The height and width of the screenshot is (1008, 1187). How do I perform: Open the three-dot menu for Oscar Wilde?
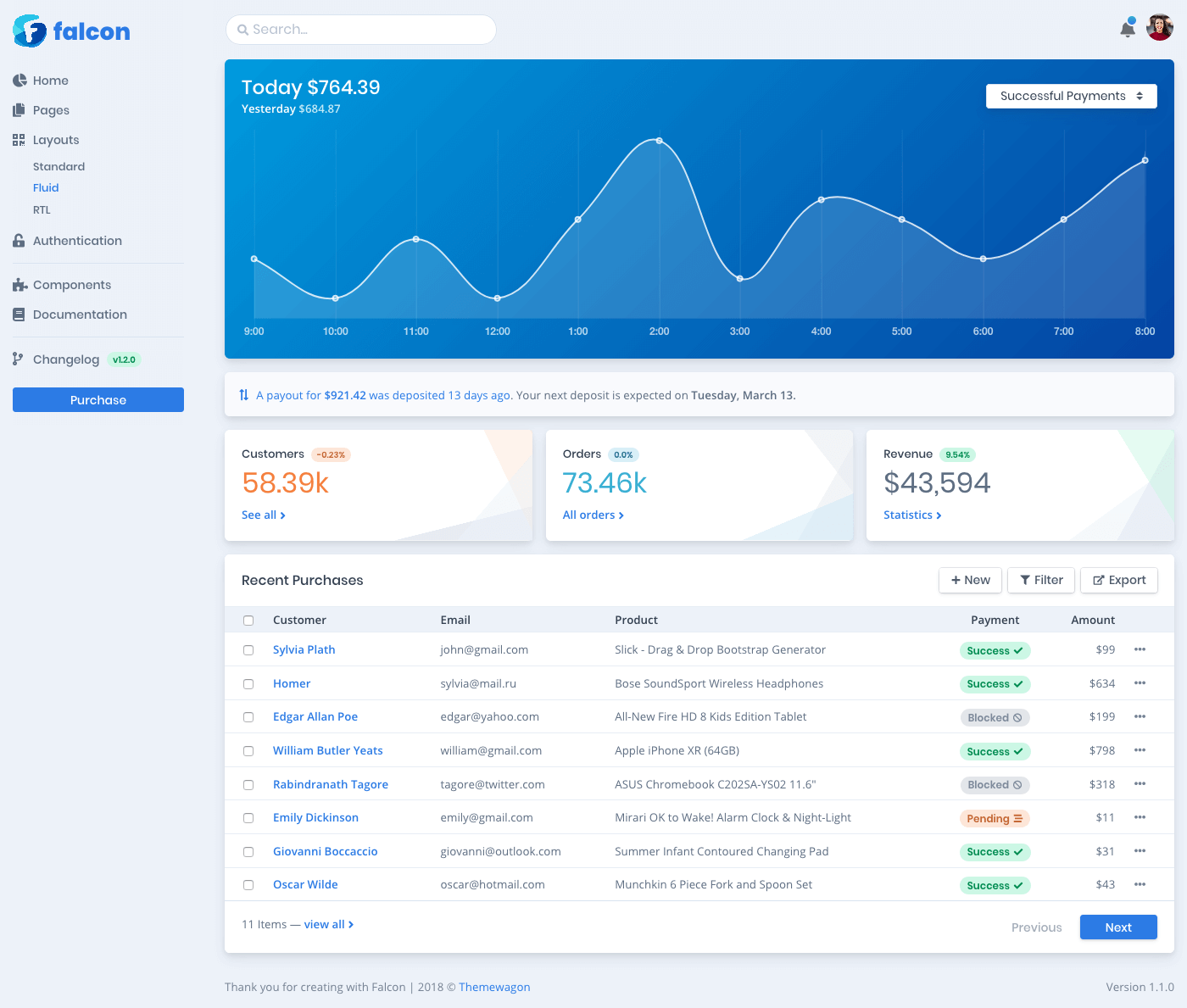(1140, 884)
